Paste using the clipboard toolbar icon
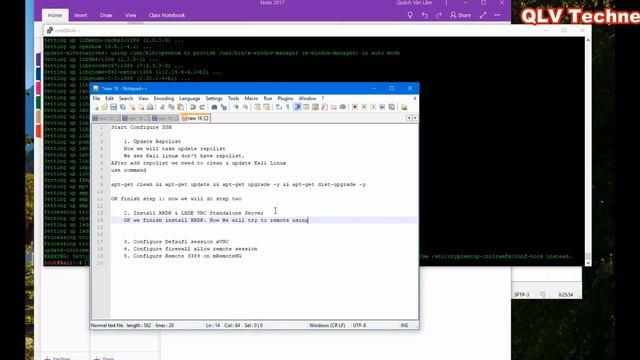This screenshot has width=640, height=360. click(x=180, y=107)
